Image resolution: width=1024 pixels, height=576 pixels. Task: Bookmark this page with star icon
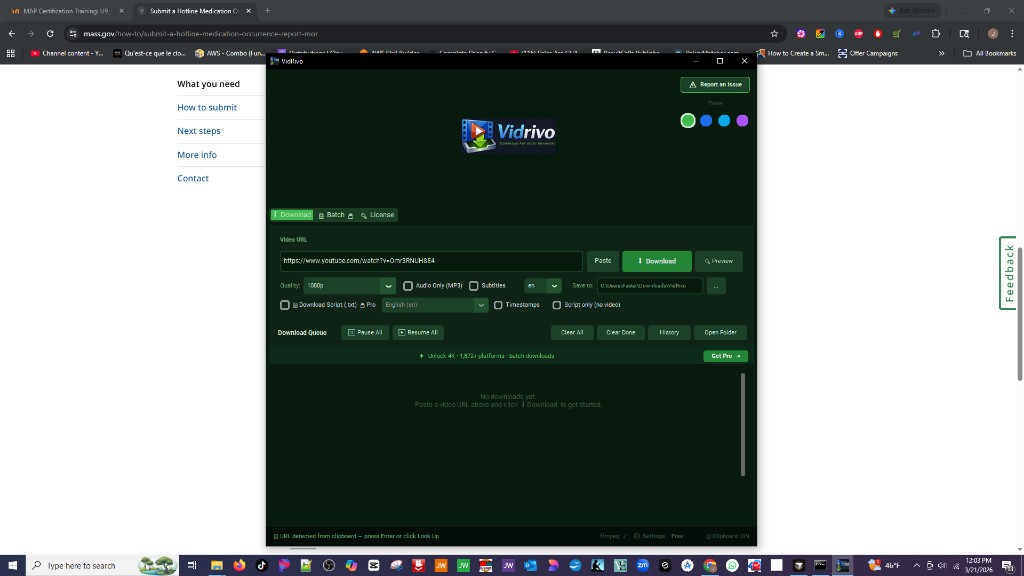(x=774, y=33)
